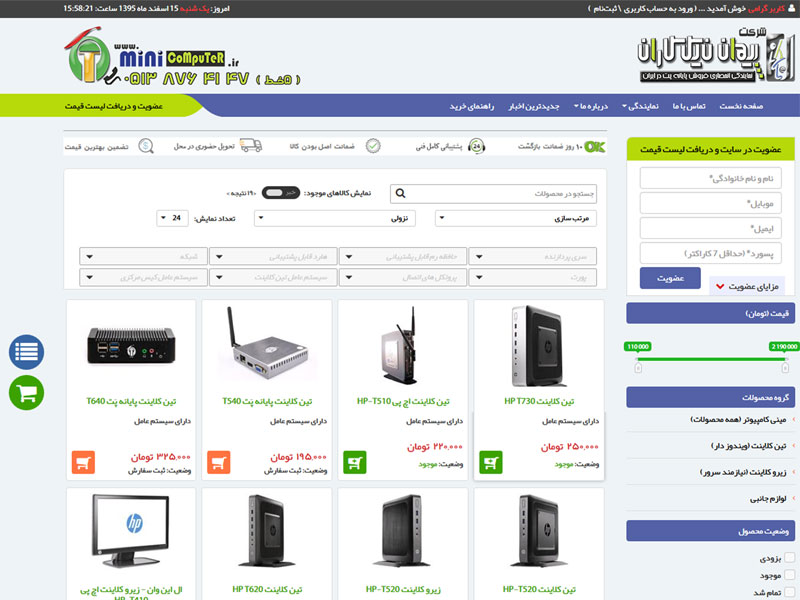Viewport: 800px width, 600px height.
Task: Click the MiniComputer.ir logo
Action: 180,58
